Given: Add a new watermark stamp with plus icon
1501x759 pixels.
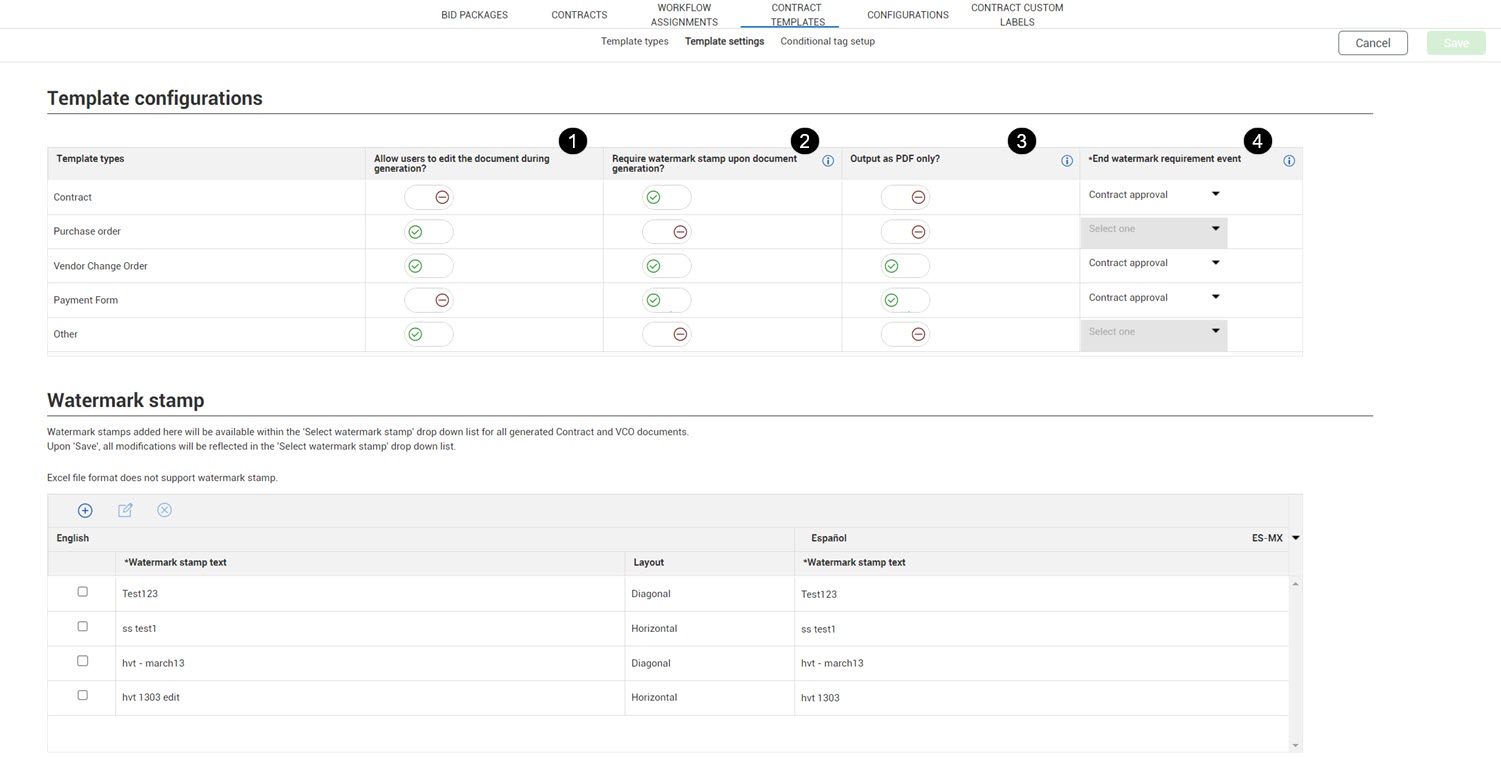Looking at the screenshot, I should [x=85, y=510].
